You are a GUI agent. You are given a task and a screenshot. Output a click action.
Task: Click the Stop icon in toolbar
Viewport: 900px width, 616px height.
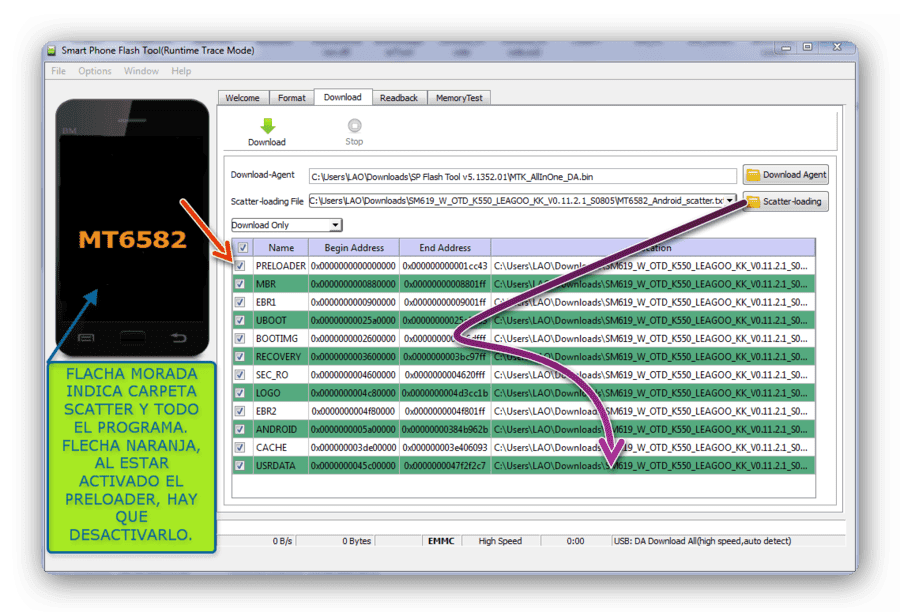click(x=354, y=126)
